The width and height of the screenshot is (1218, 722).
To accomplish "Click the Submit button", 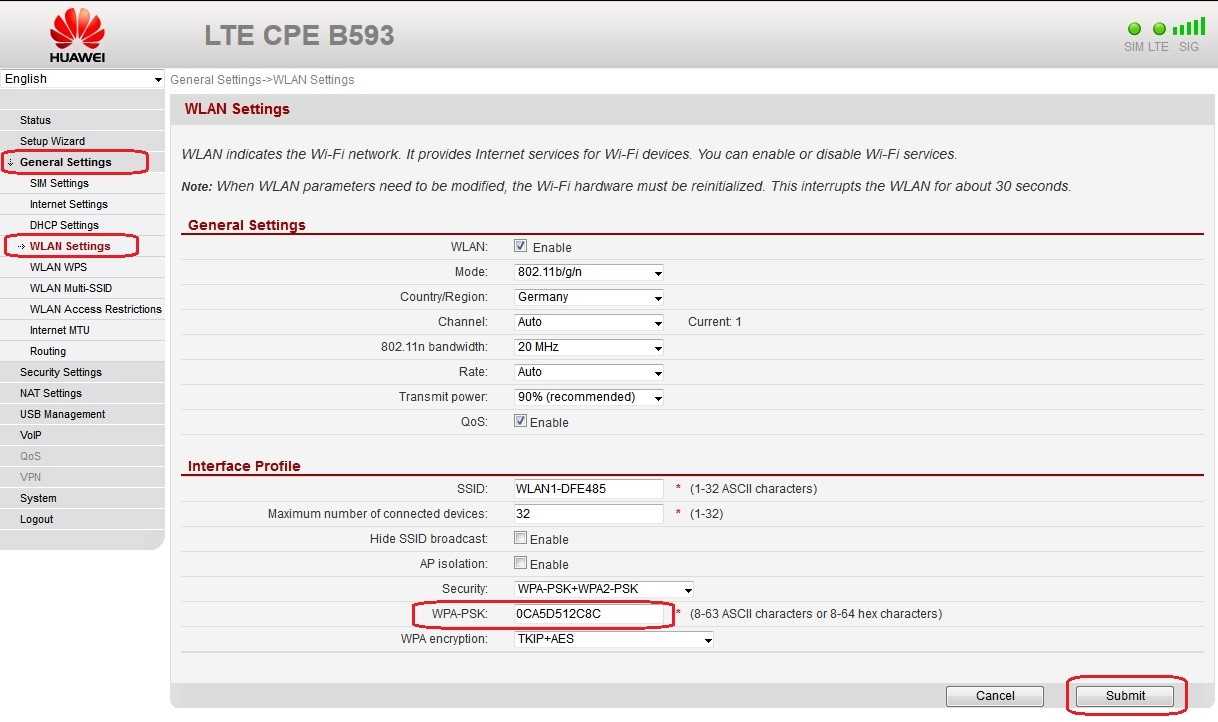I will 1125,696.
